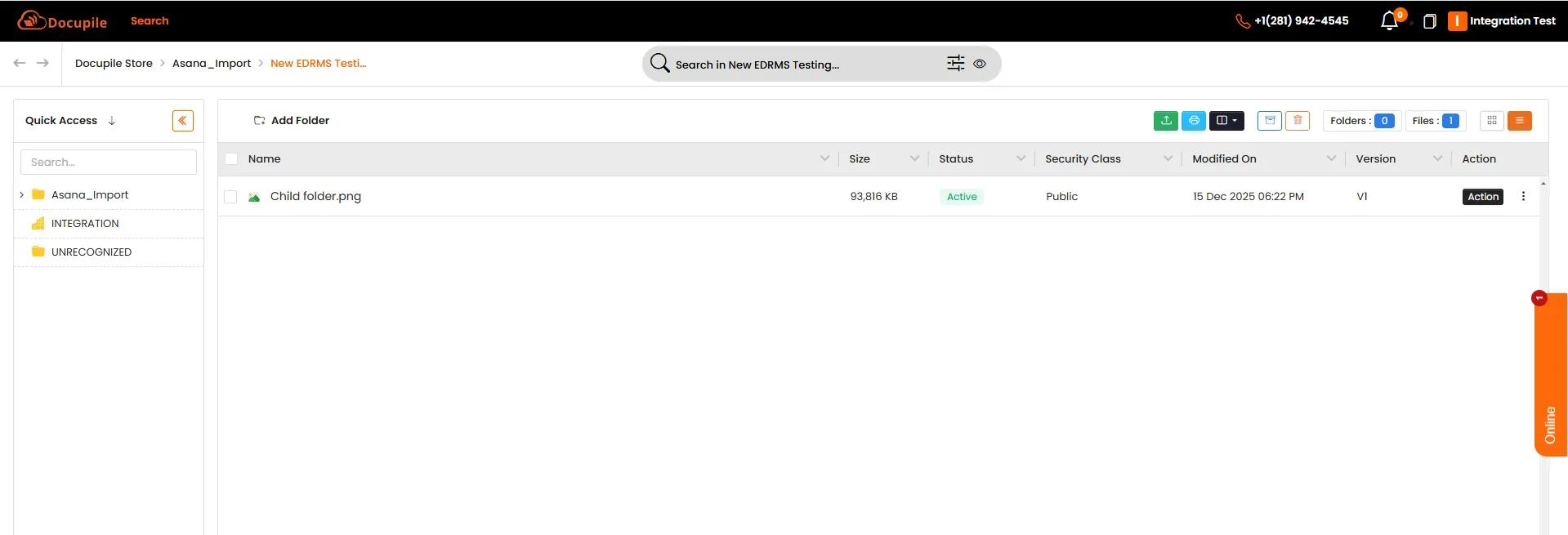Viewport: 1568px width, 535px height.
Task: Click the red trash delete icon
Action: [x=1298, y=121]
